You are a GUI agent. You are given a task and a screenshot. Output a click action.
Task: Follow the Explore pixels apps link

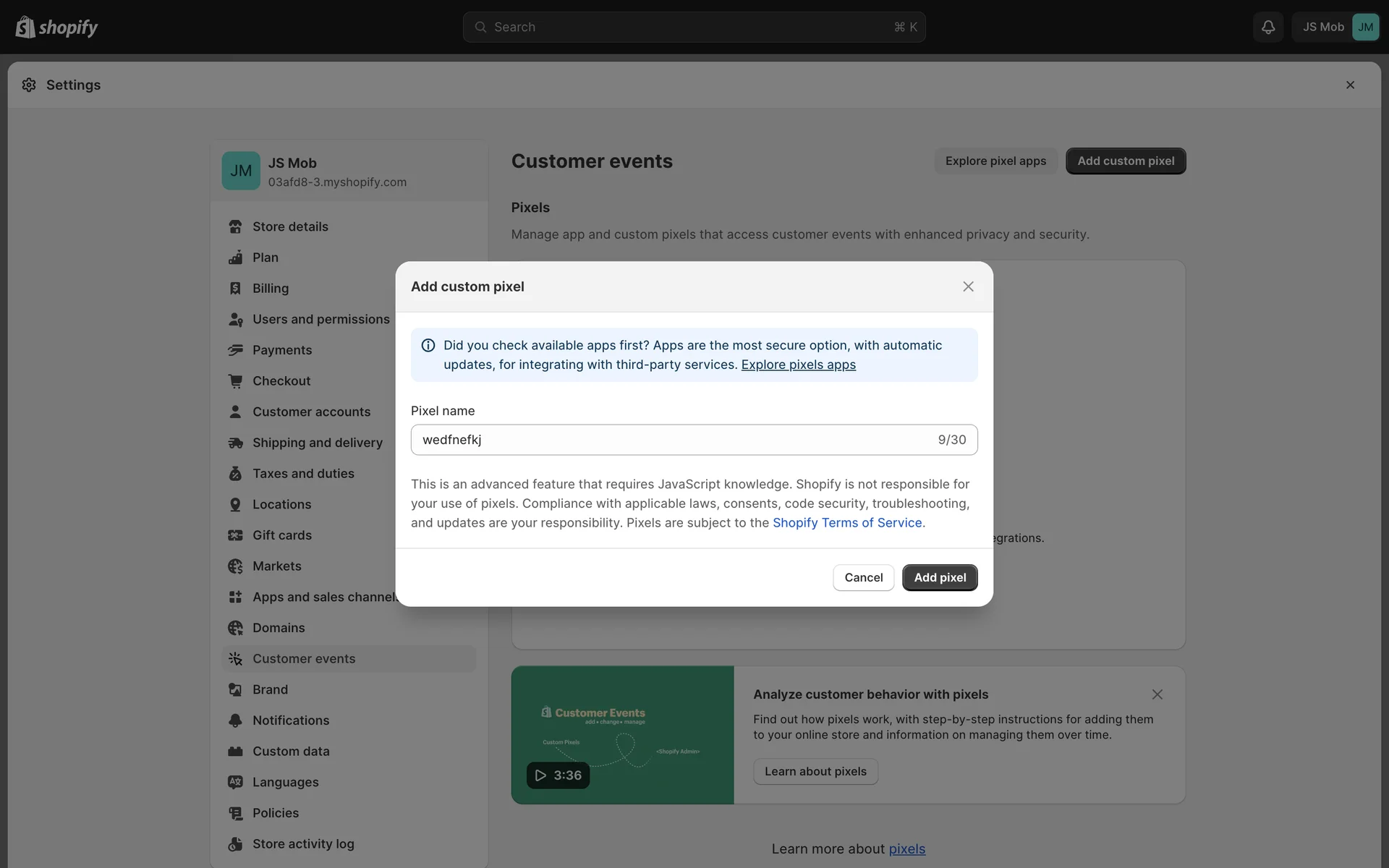798,365
